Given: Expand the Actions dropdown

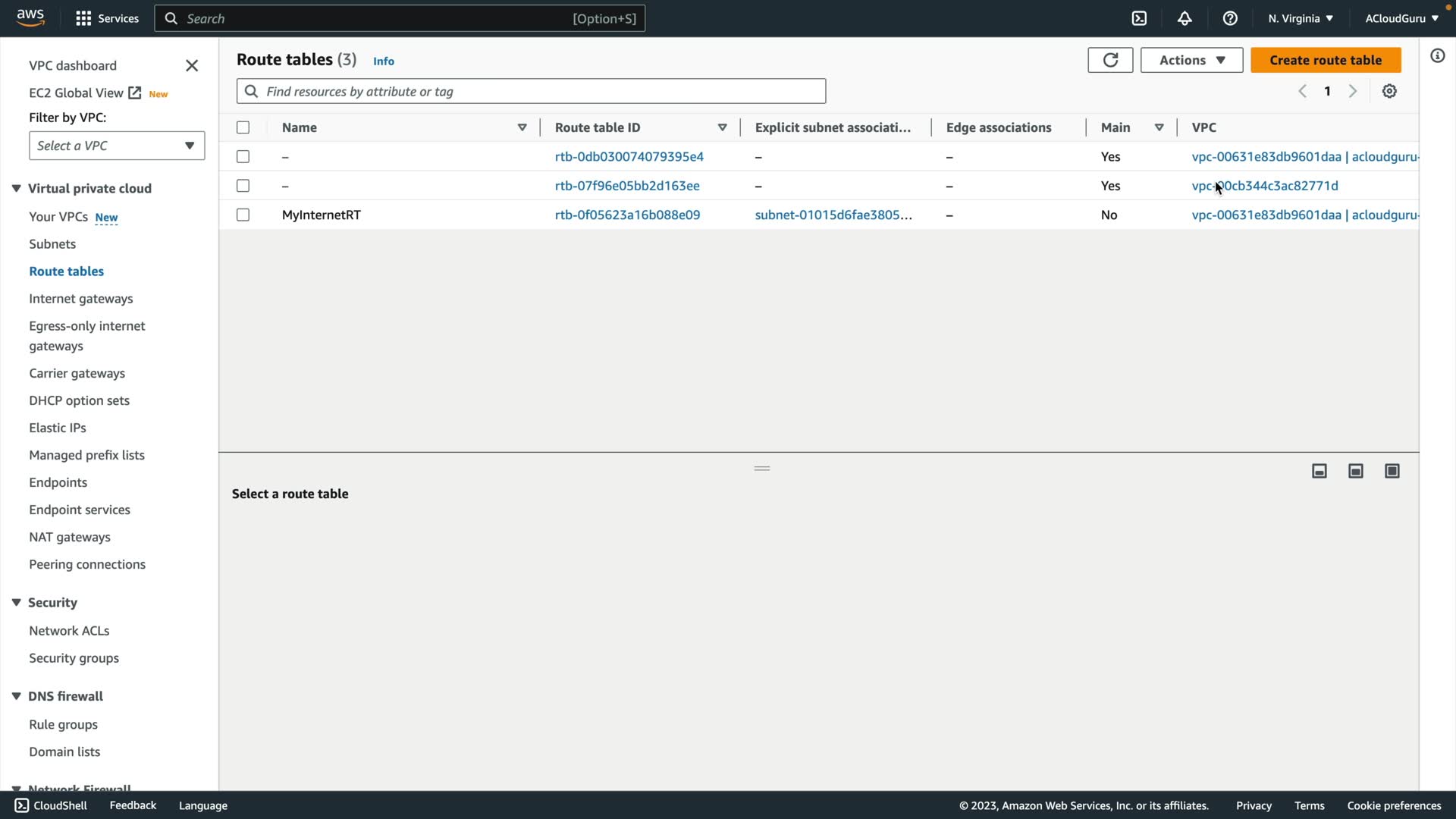Looking at the screenshot, I should [1191, 60].
